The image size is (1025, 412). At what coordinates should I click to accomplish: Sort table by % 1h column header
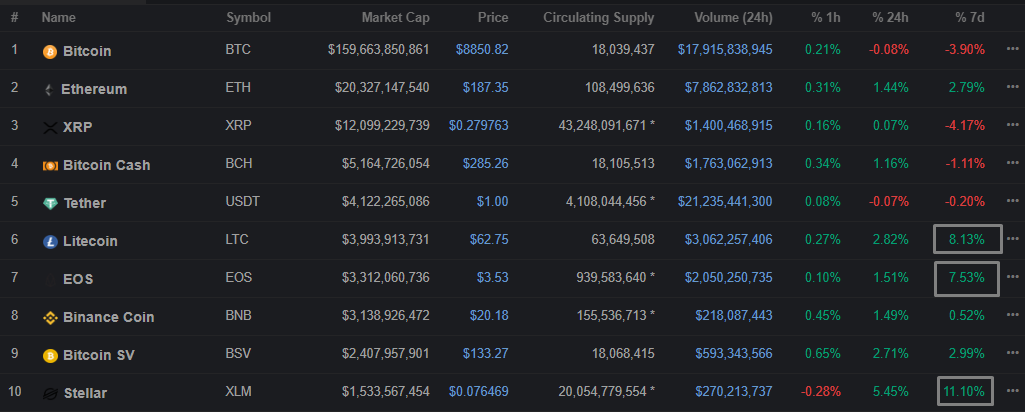pos(826,18)
